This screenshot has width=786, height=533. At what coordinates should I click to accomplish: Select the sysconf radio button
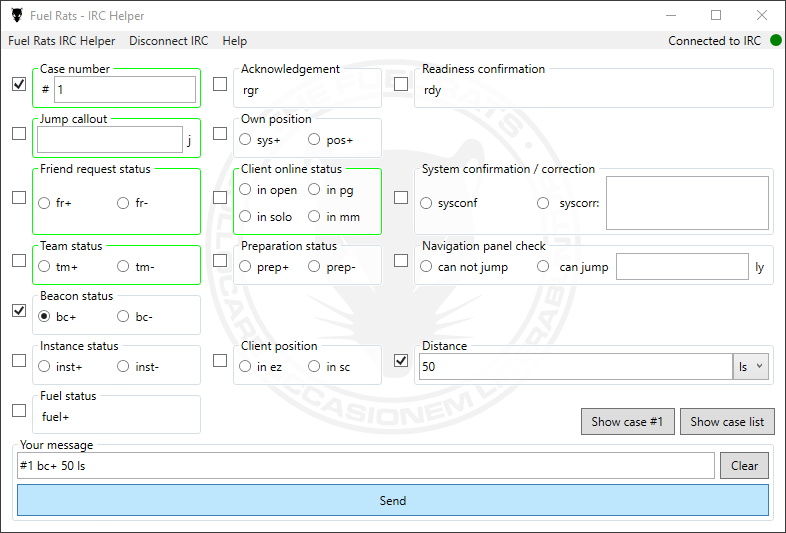(x=426, y=203)
